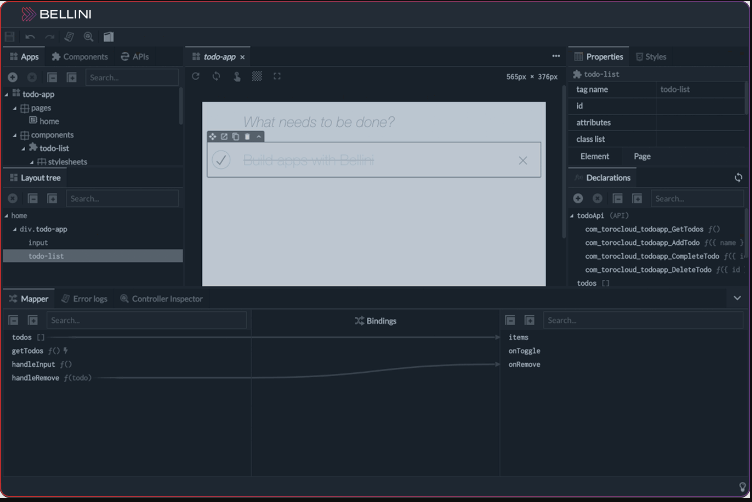752x502 pixels.
Task: Open the Error logs tab
Action: (x=84, y=298)
